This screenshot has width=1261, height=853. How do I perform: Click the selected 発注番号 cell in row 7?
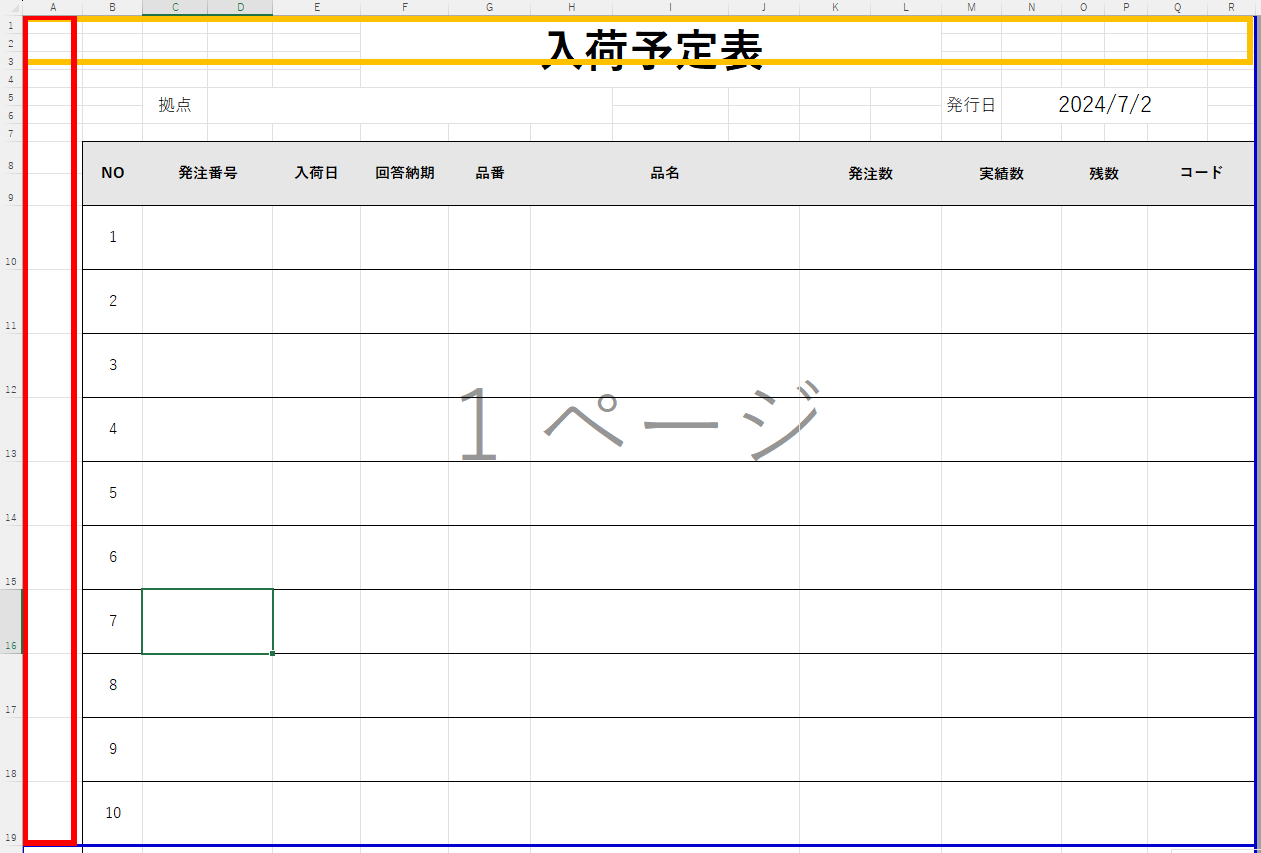[208, 621]
